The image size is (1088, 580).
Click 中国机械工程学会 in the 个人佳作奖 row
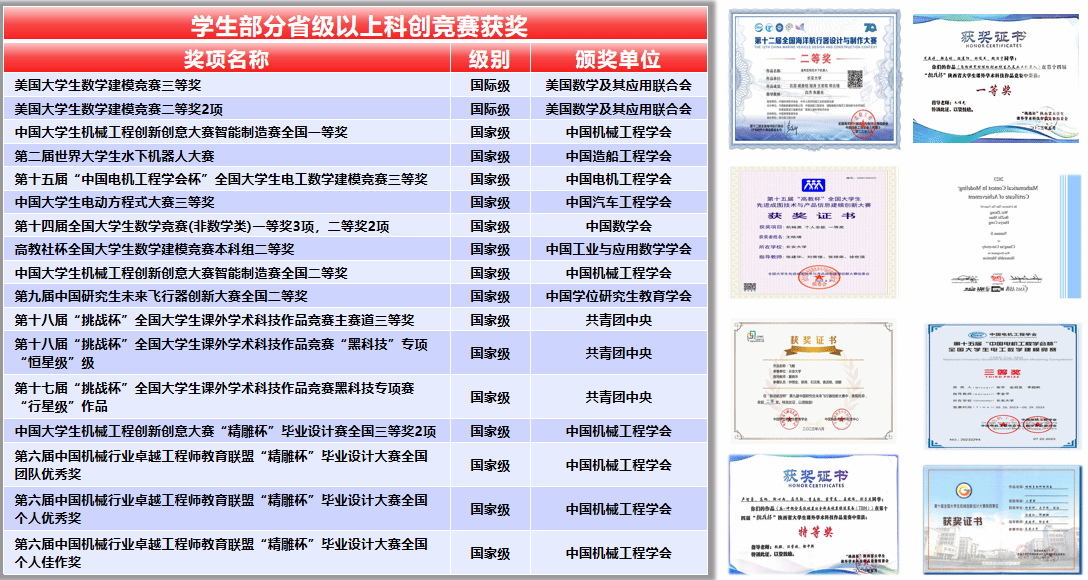(x=618, y=553)
